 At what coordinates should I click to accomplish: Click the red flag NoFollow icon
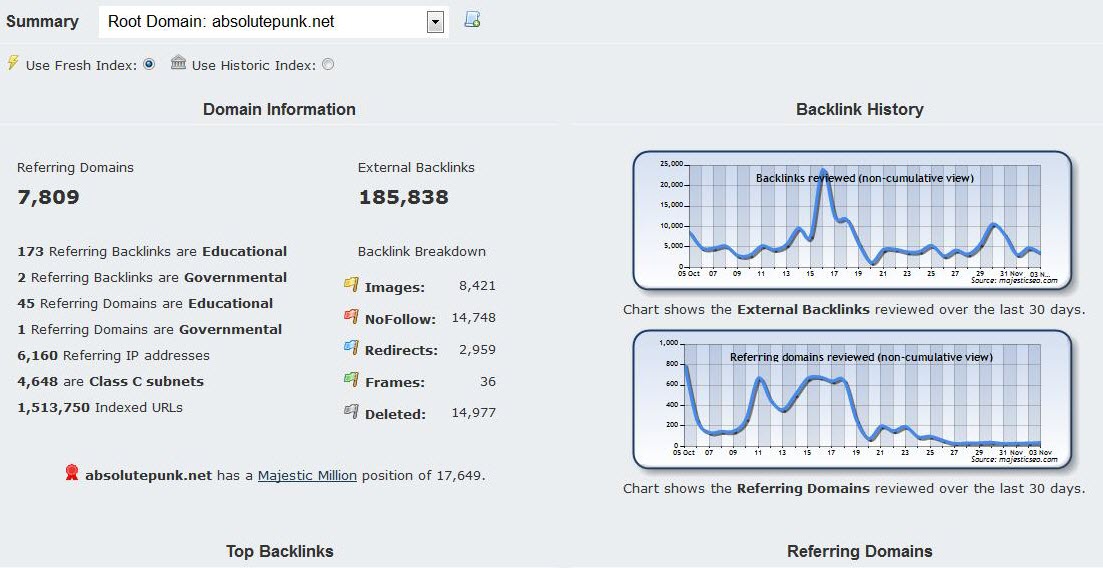[x=351, y=318]
